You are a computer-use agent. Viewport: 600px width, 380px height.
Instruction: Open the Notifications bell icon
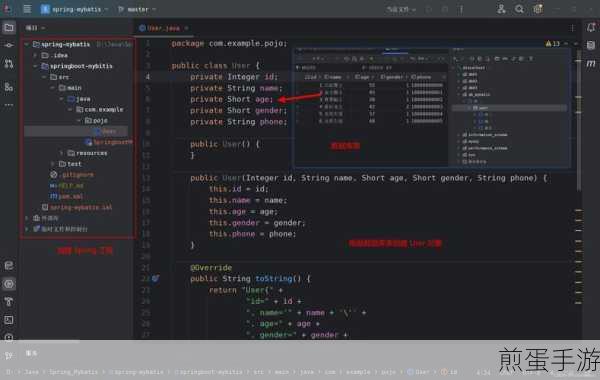click(x=591, y=27)
